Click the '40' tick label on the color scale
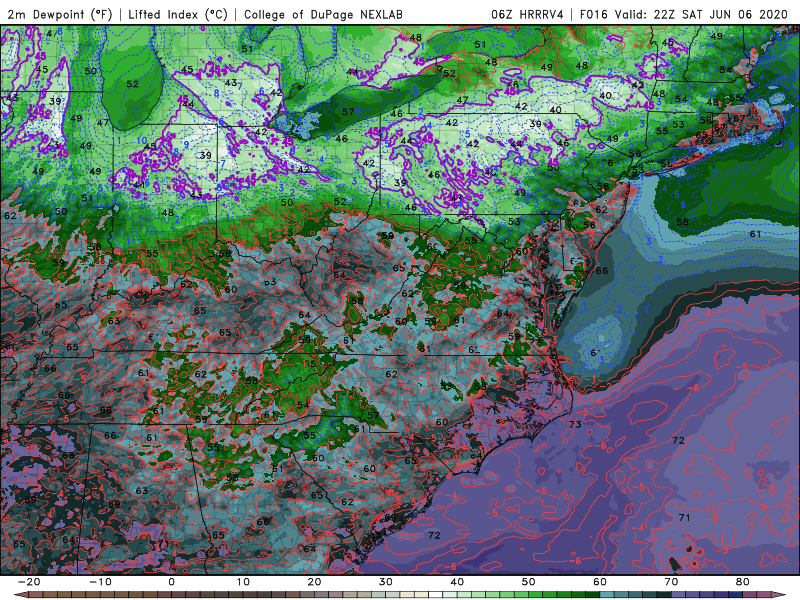The width and height of the screenshot is (800, 600). 457,582
